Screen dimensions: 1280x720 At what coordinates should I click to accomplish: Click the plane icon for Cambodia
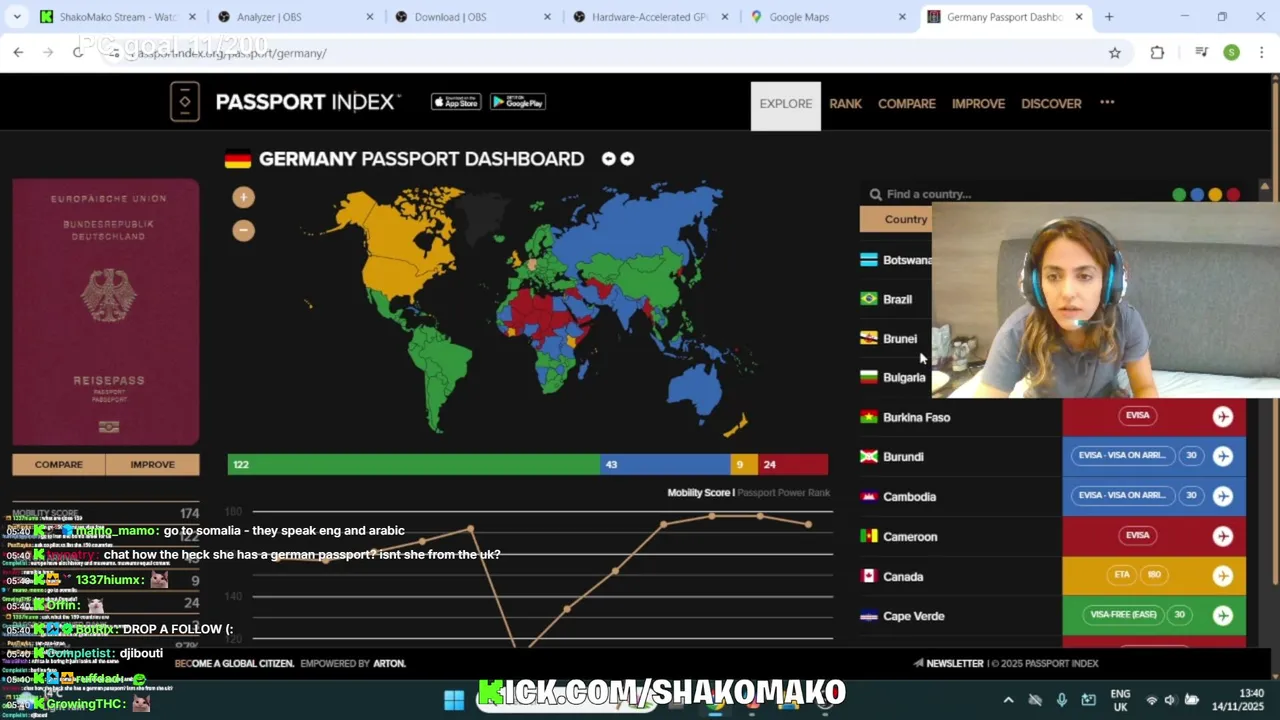[x=1222, y=496]
